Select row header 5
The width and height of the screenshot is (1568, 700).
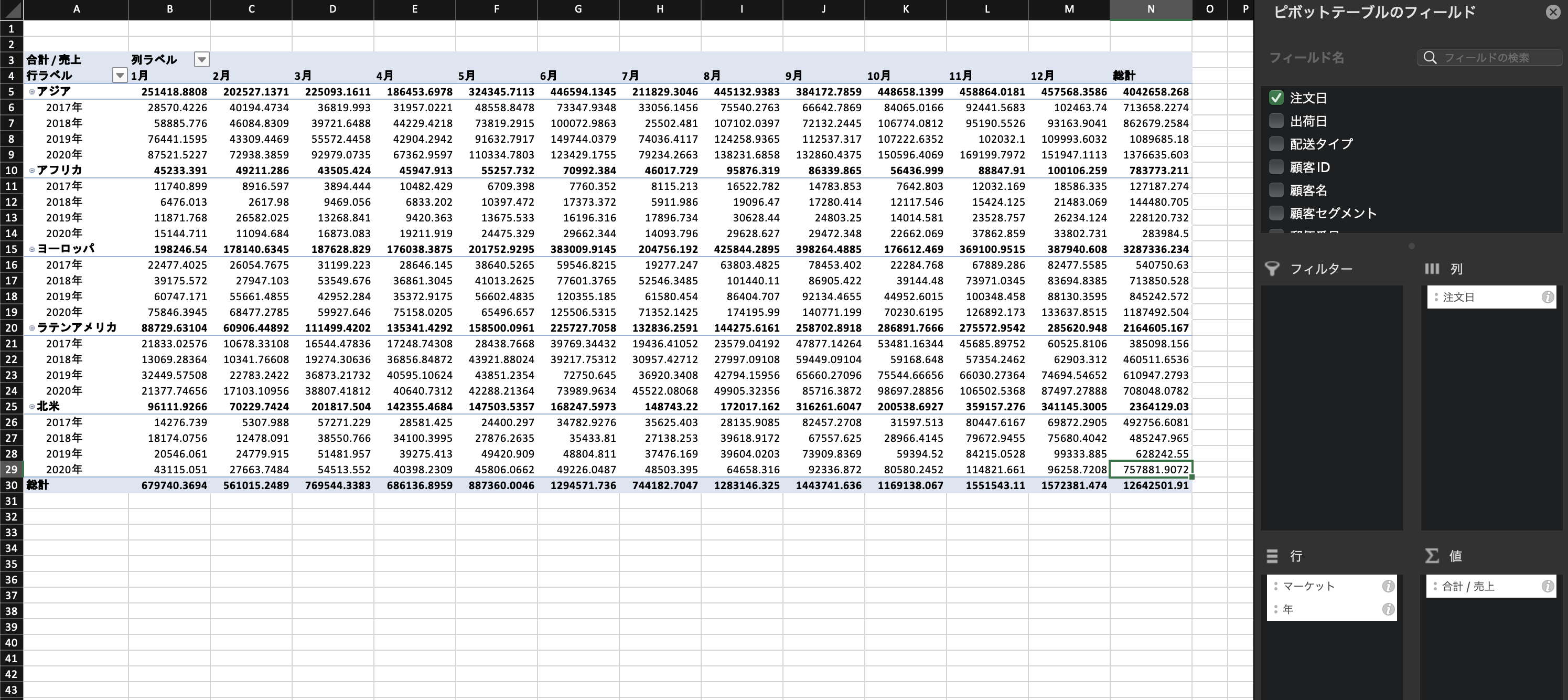click(11, 92)
